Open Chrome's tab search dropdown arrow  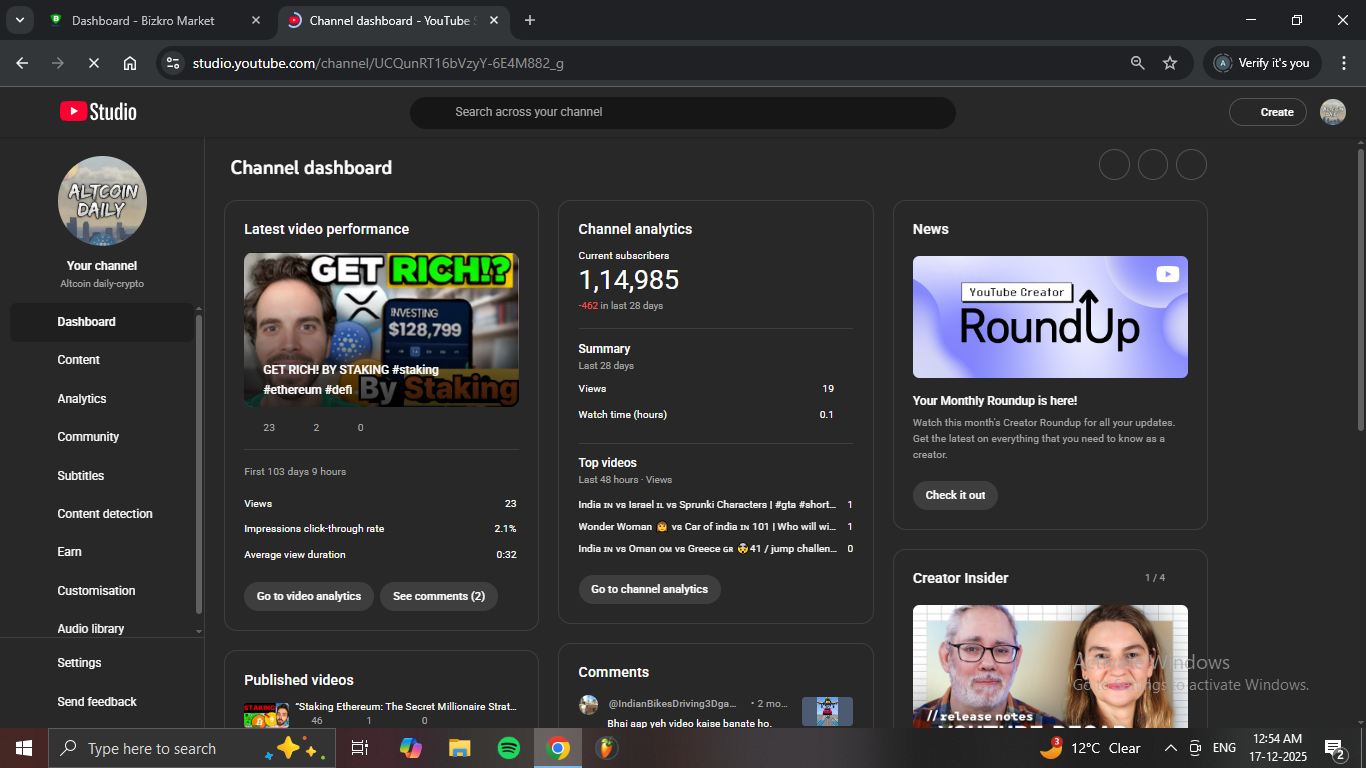(19, 20)
